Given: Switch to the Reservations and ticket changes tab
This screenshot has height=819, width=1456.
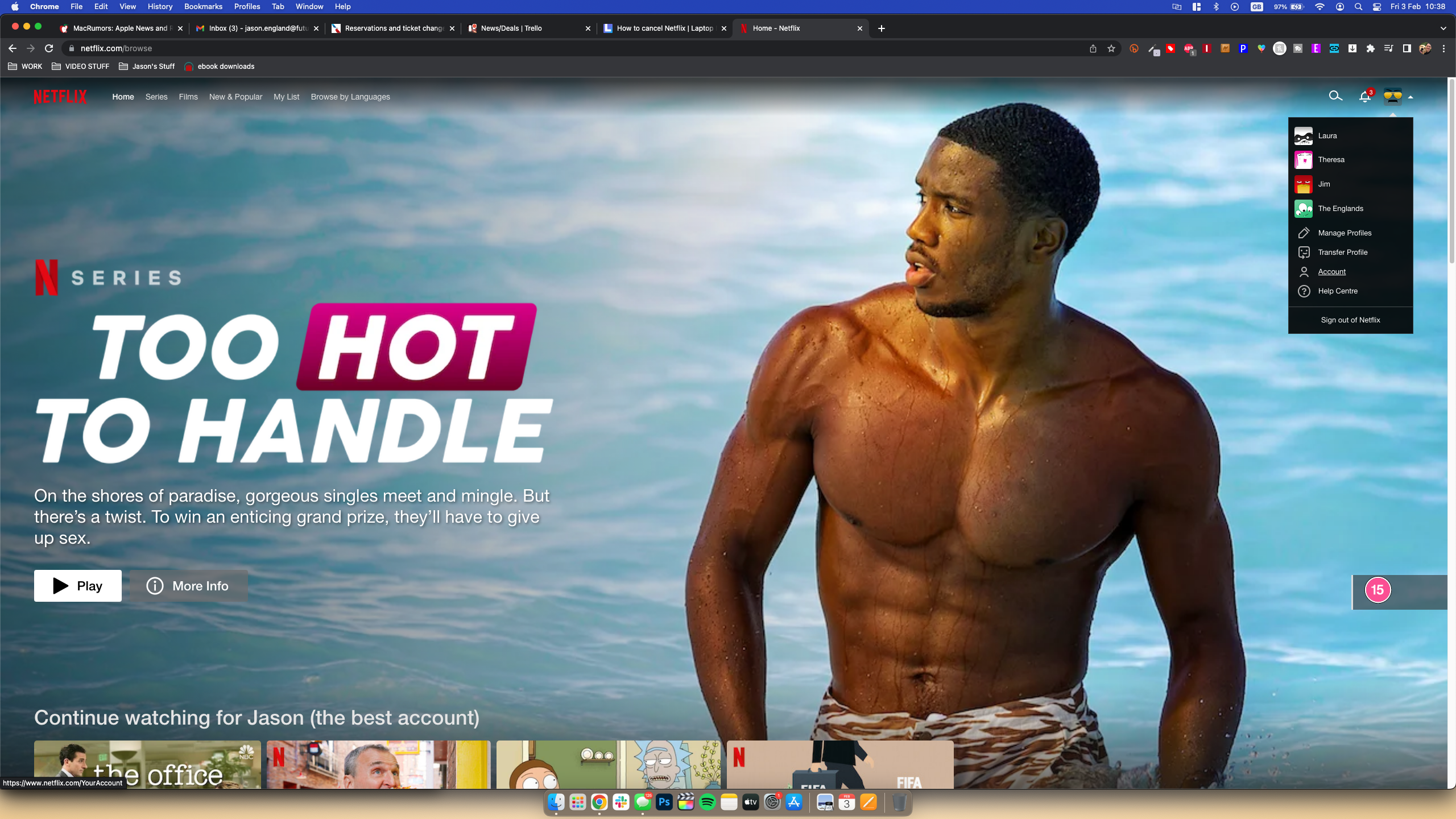Looking at the screenshot, I should coord(394,28).
